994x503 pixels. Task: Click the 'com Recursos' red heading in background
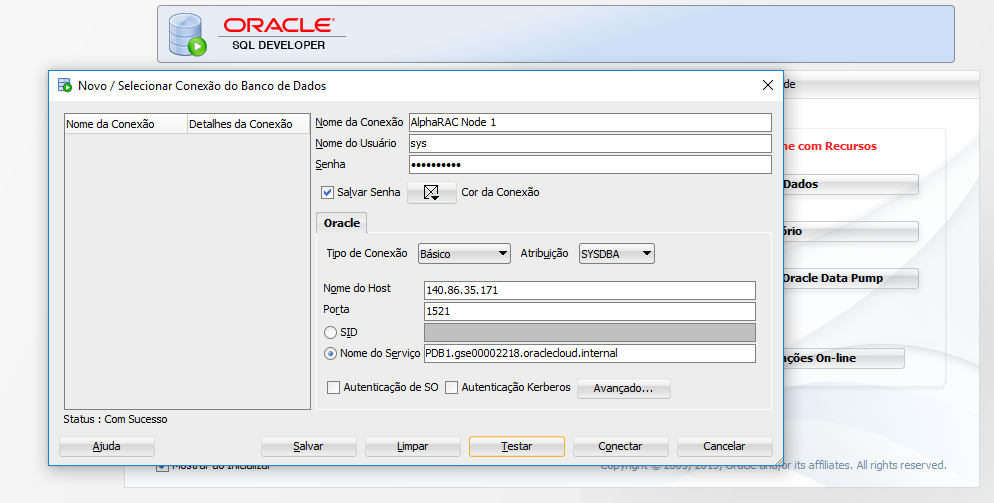[830, 146]
